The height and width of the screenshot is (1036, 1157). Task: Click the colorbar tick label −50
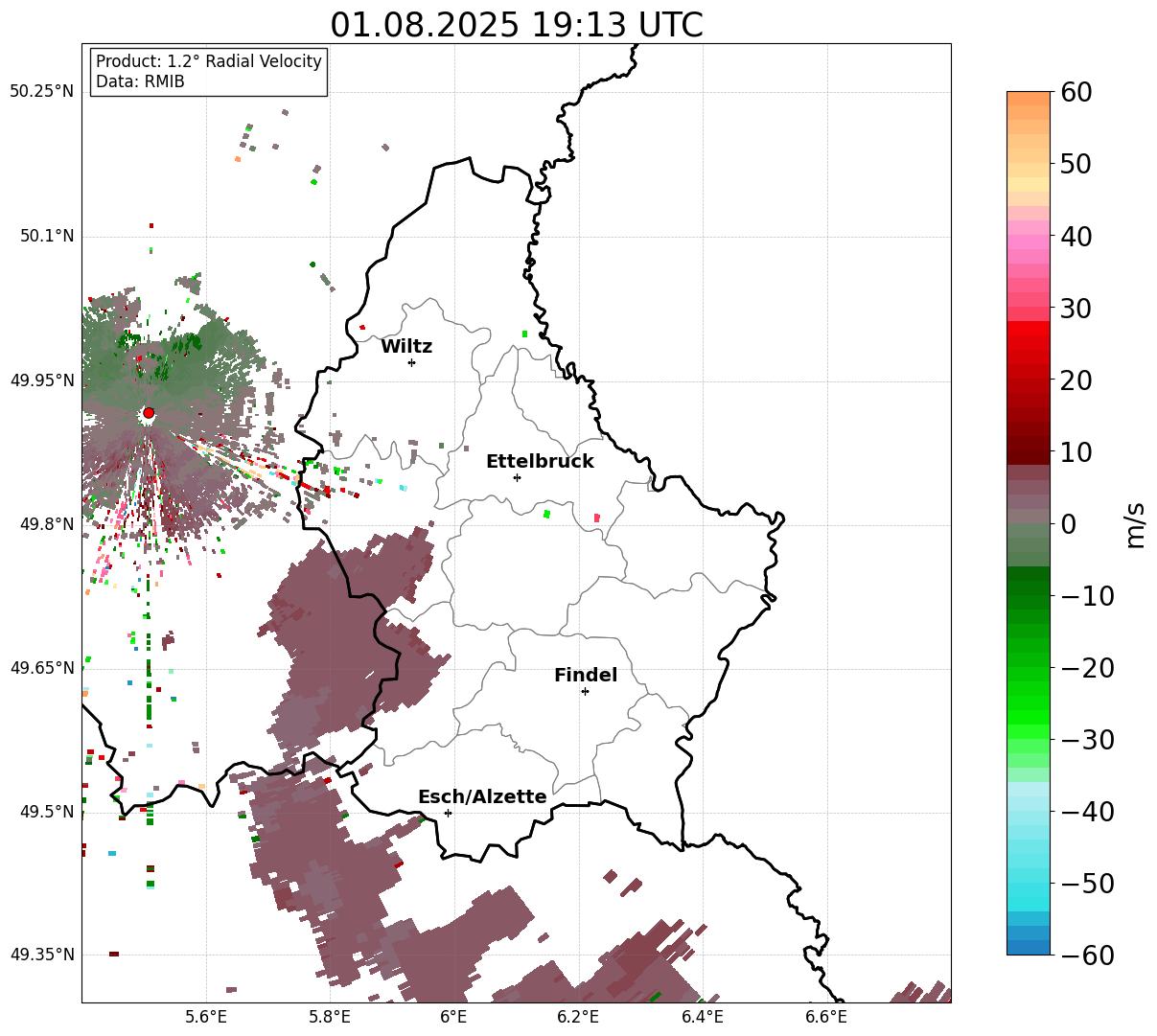[x=1087, y=884]
